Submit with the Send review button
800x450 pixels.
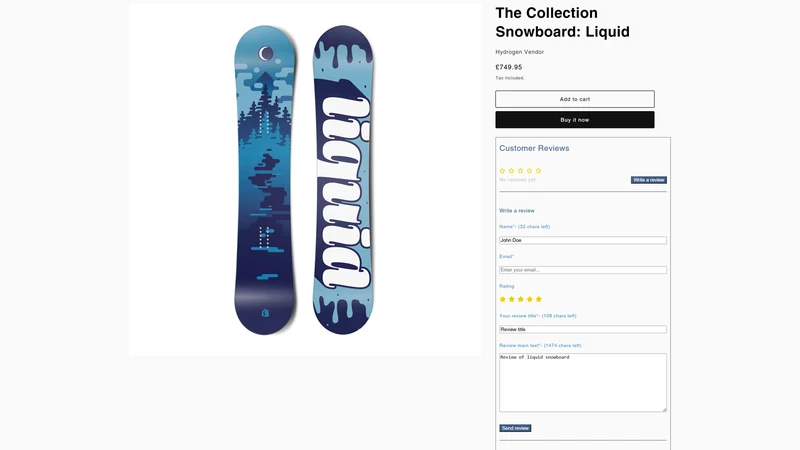(515, 428)
